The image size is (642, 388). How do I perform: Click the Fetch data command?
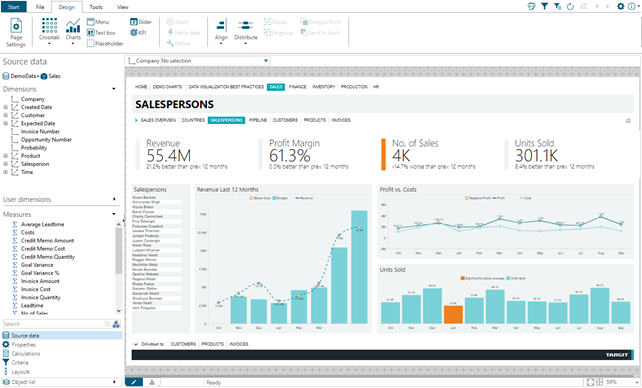click(183, 33)
